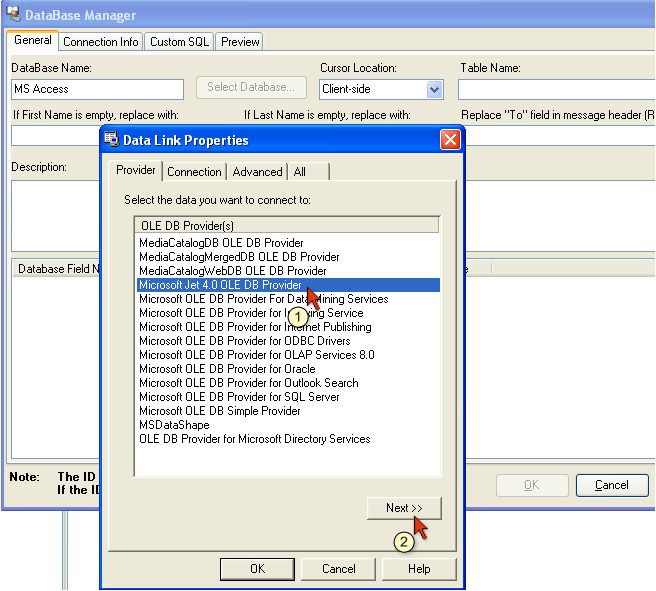The height and width of the screenshot is (591, 656).
Task: Select Provider for OLAP Services 8.0
Action: [288, 355]
